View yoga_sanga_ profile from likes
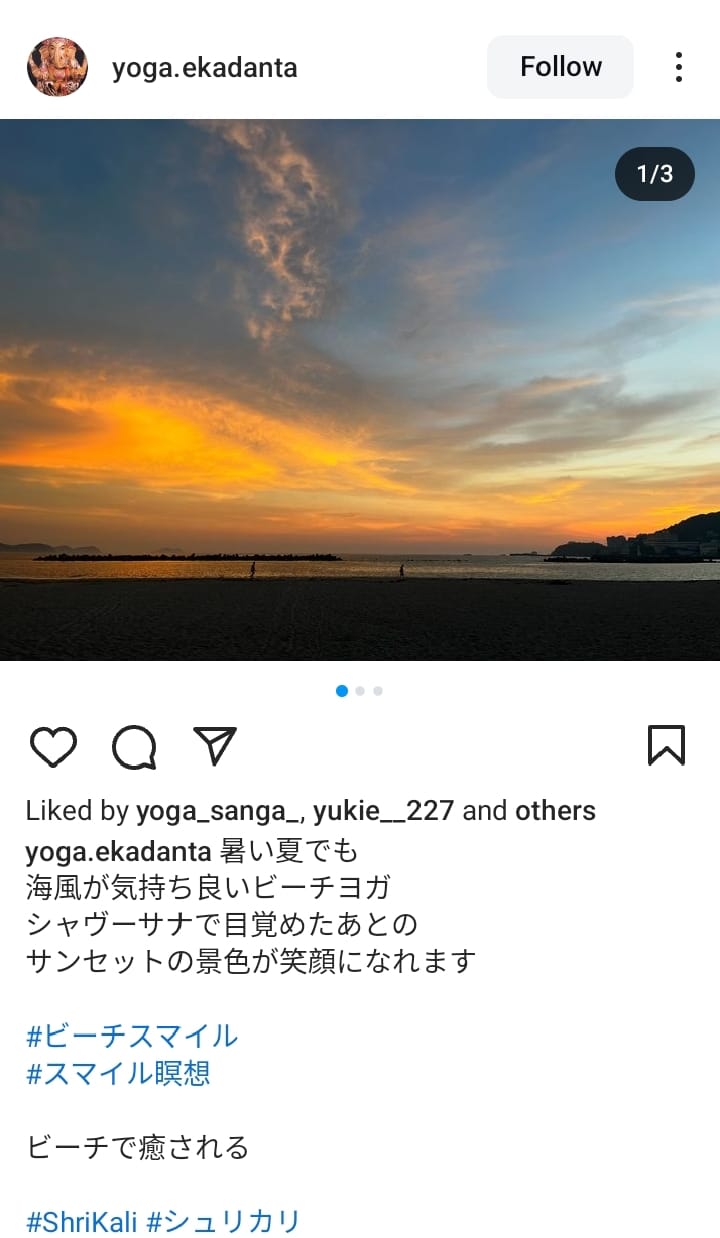720x1238 pixels. (x=220, y=811)
